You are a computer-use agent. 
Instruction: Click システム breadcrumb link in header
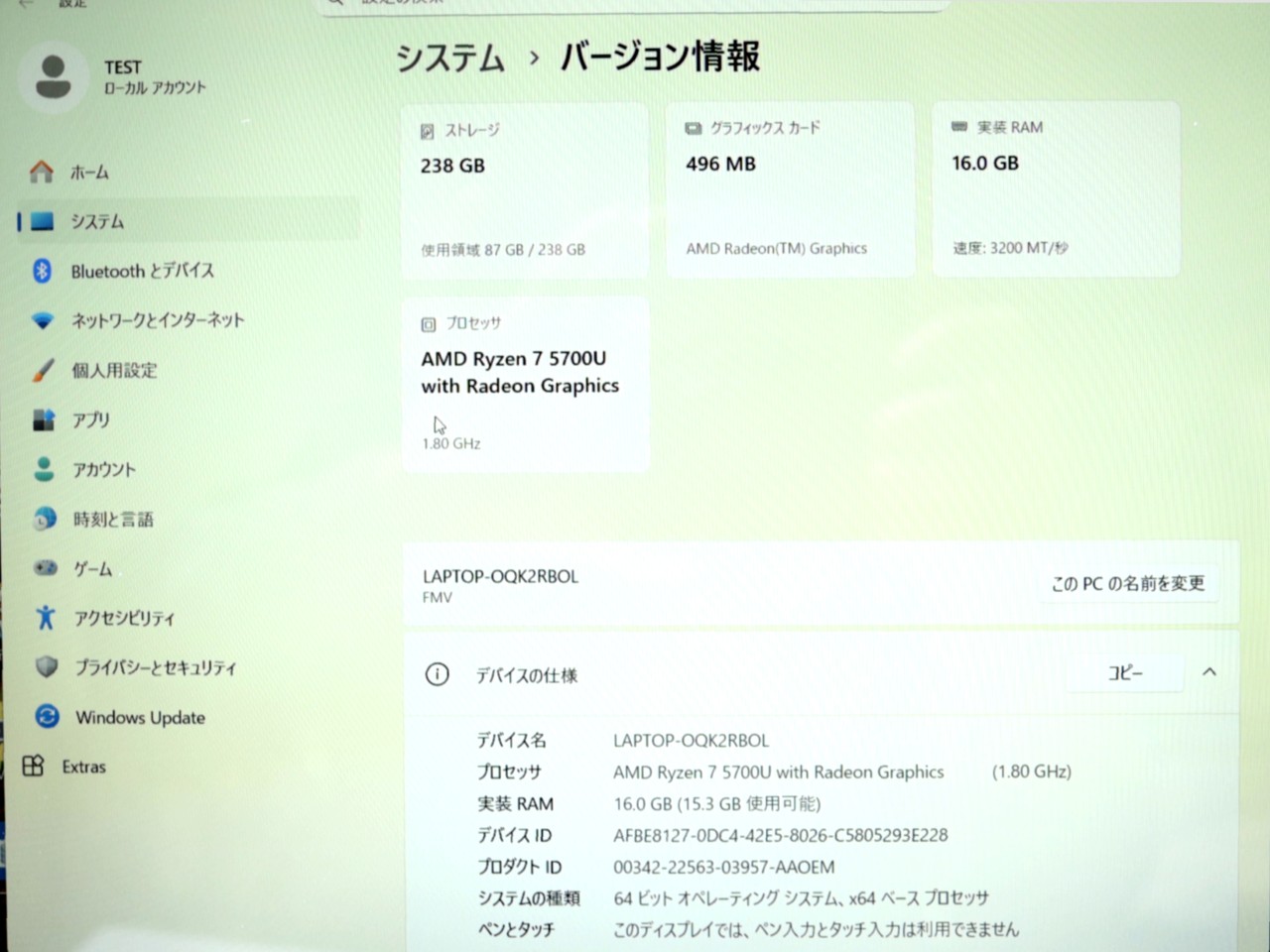point(450,58)
